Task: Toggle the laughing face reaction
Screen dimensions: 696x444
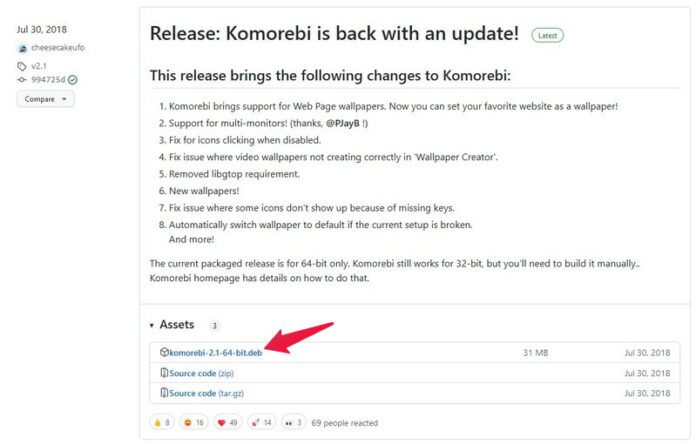Action: [194, 423]
